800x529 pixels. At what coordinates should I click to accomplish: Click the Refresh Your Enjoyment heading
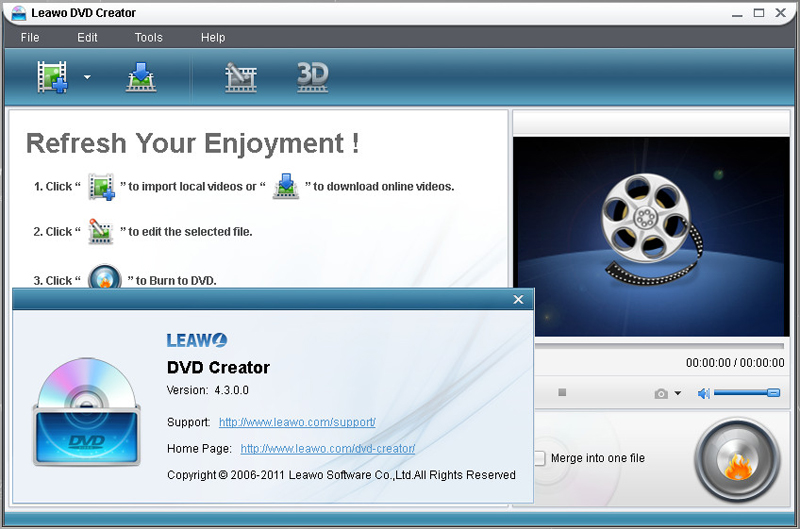coord(193,143)
